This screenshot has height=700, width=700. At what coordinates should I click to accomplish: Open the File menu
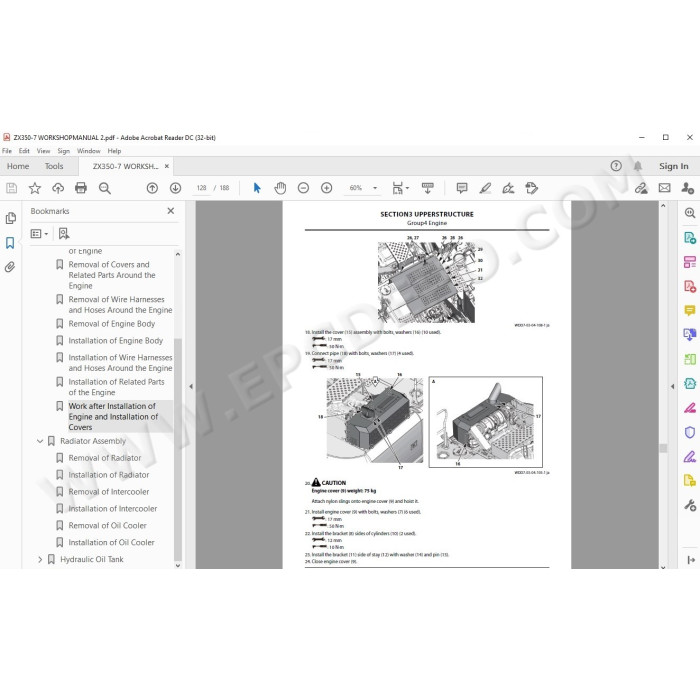point(7,151)
